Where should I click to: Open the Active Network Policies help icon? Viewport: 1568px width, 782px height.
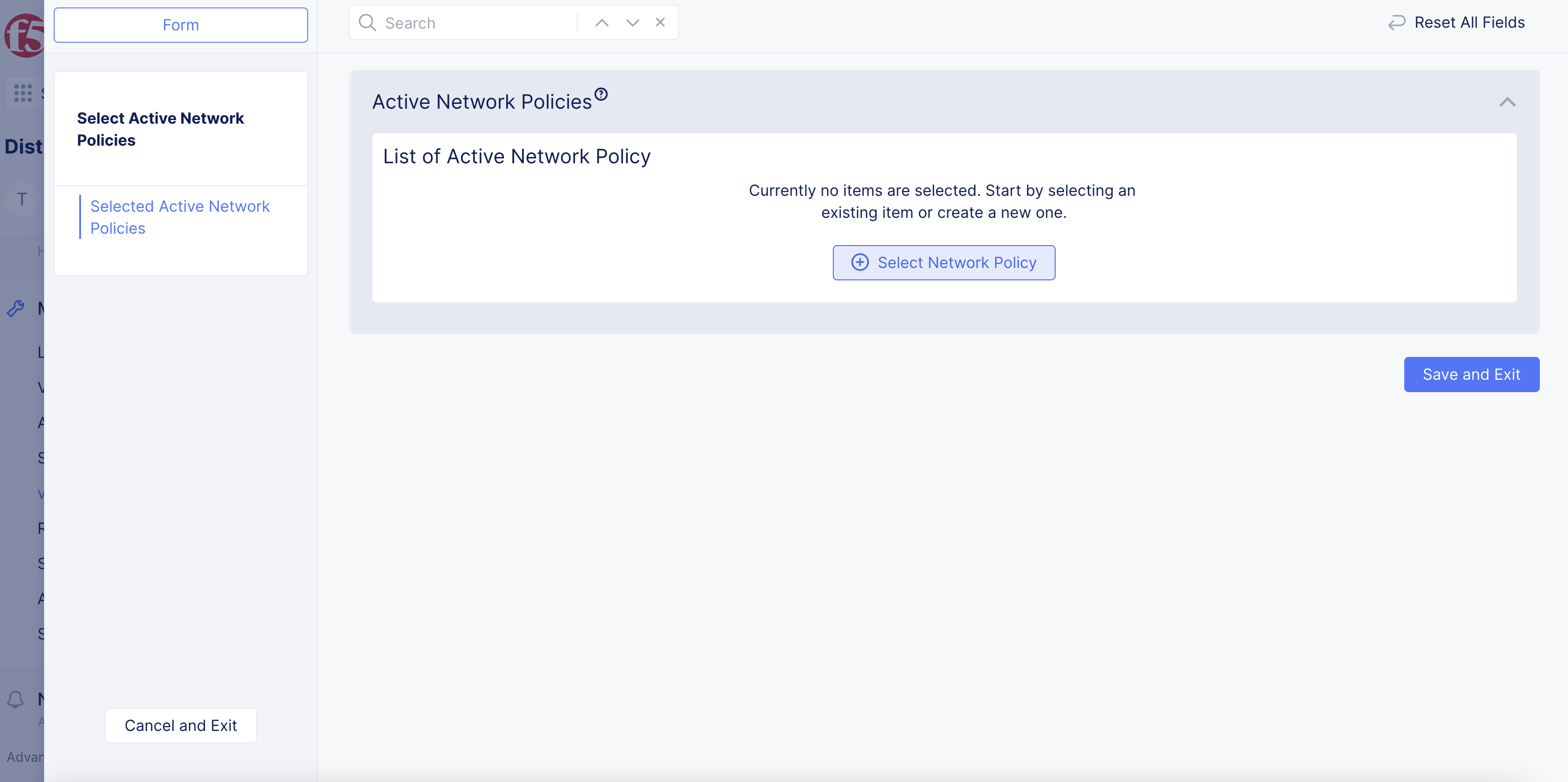coord(601,94)
